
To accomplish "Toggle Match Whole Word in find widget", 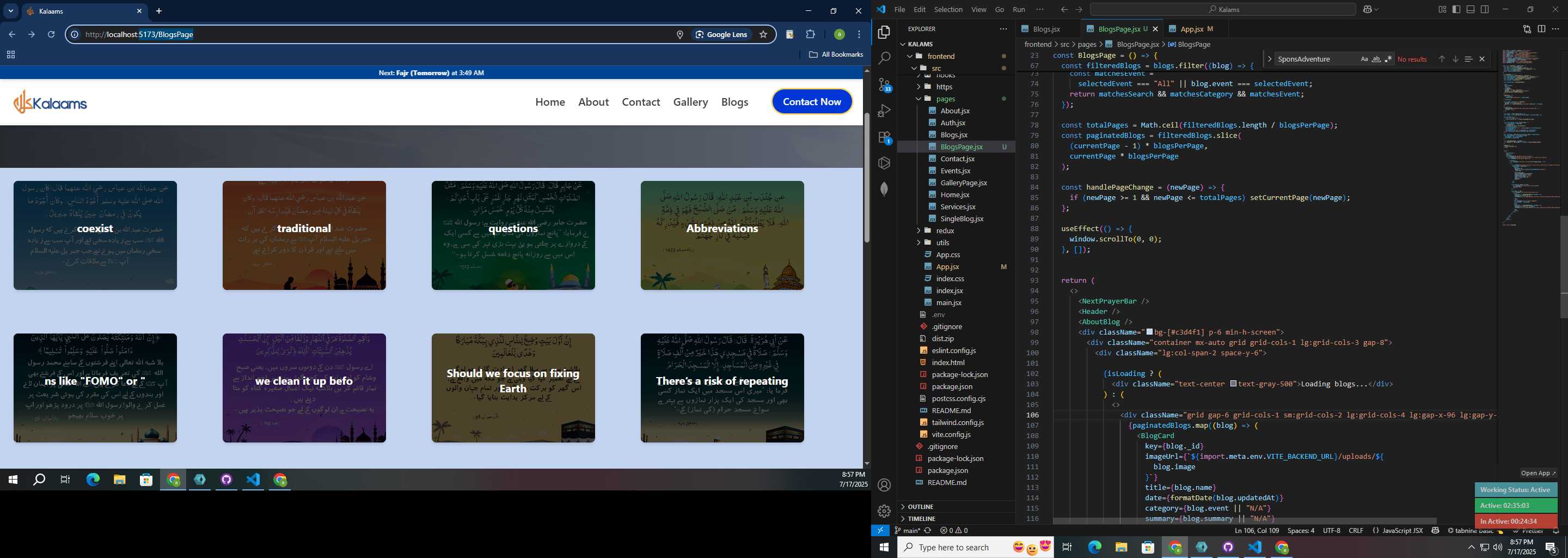I will click(1376, 59).
